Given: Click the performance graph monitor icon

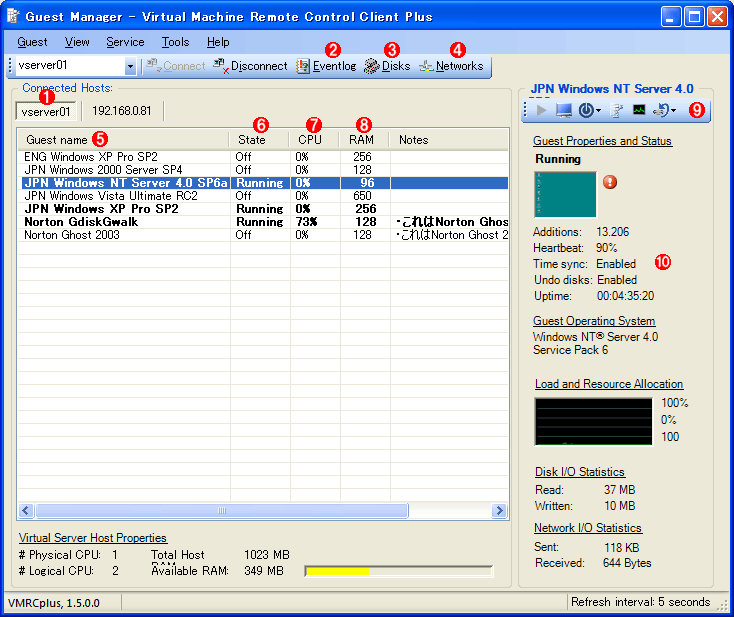Looking at the screenshot, I should tap(639, 110).
